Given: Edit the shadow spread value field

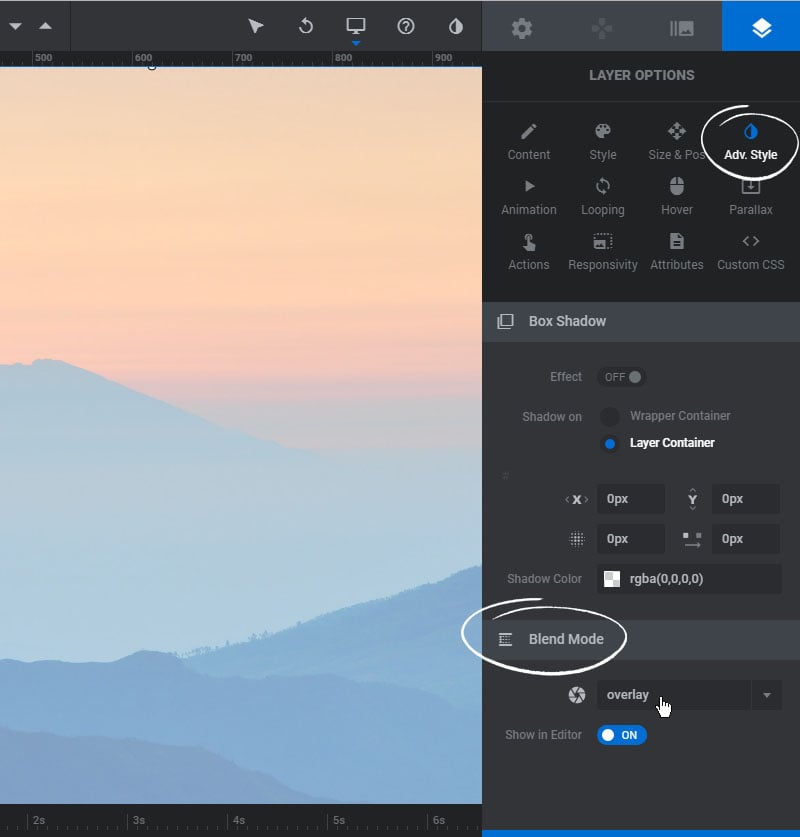Looking at the screenshot, I should pos(746,539).
